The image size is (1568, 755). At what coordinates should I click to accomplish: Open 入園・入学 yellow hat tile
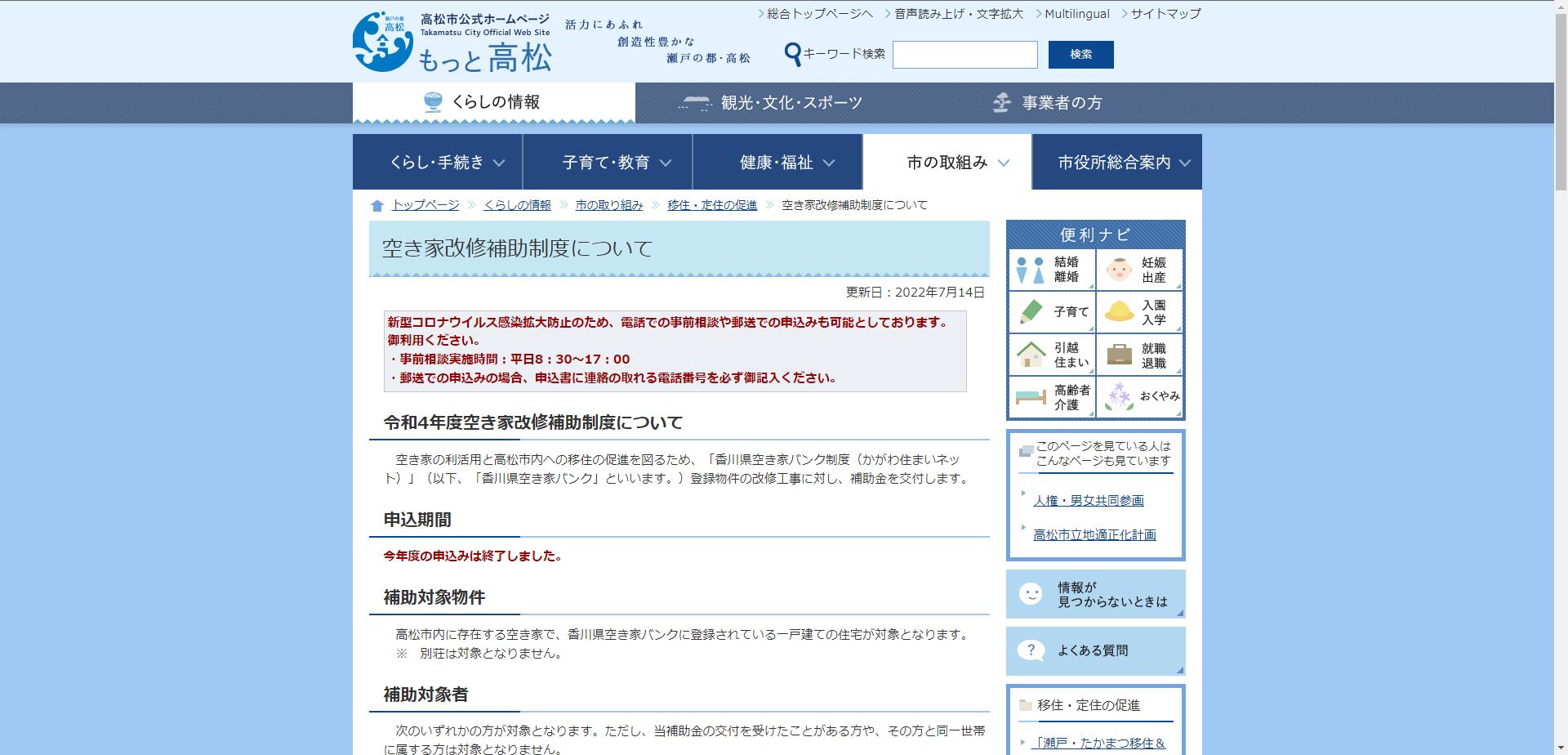pos(1139,312)
